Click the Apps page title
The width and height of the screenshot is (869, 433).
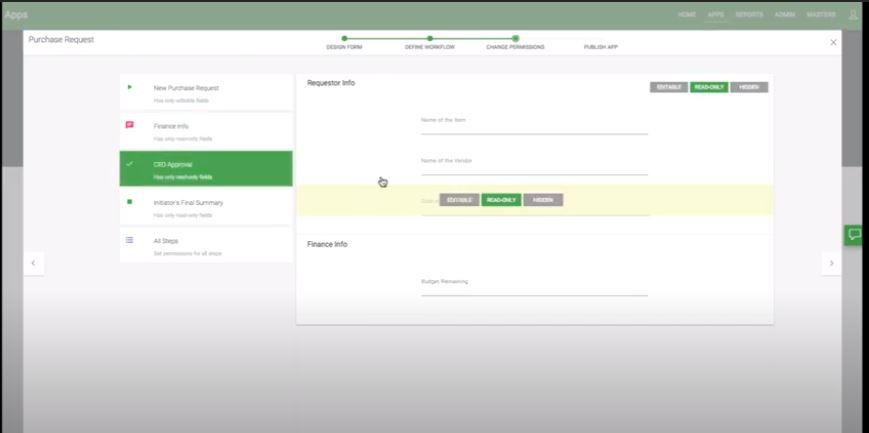16,14
